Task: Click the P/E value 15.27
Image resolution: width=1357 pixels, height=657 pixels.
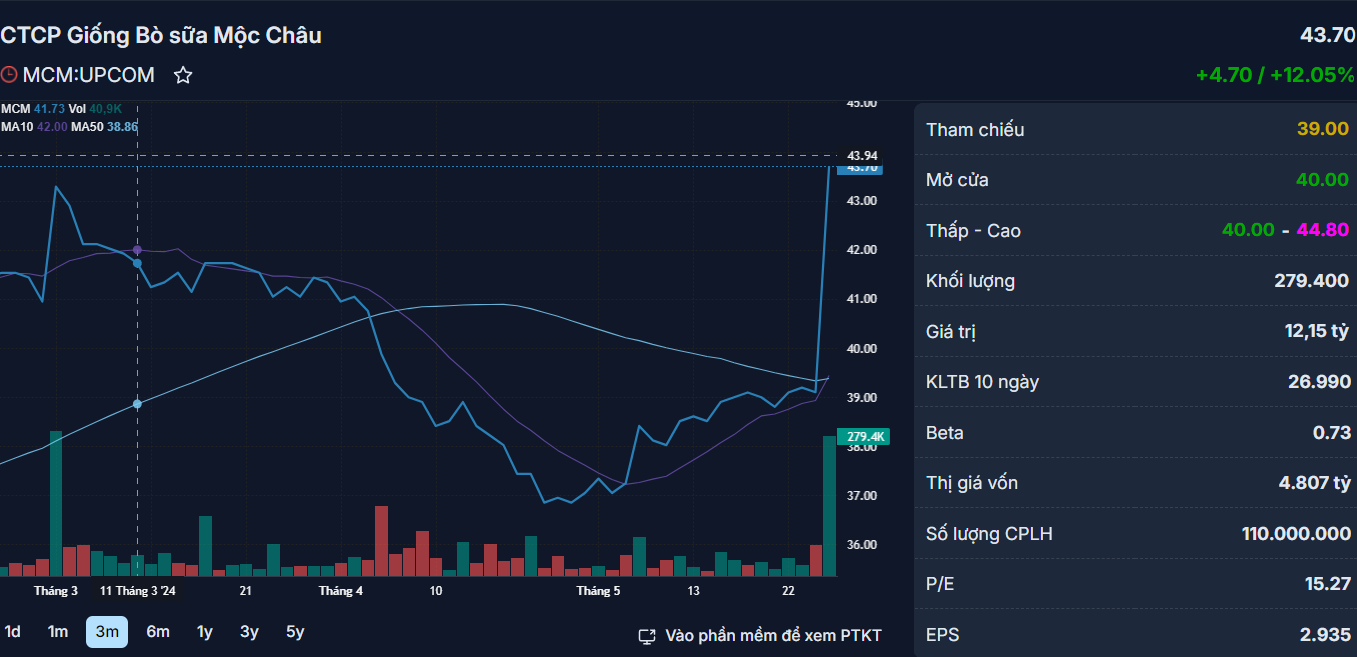Action: pyautogui.click(x=1328, y=584)
